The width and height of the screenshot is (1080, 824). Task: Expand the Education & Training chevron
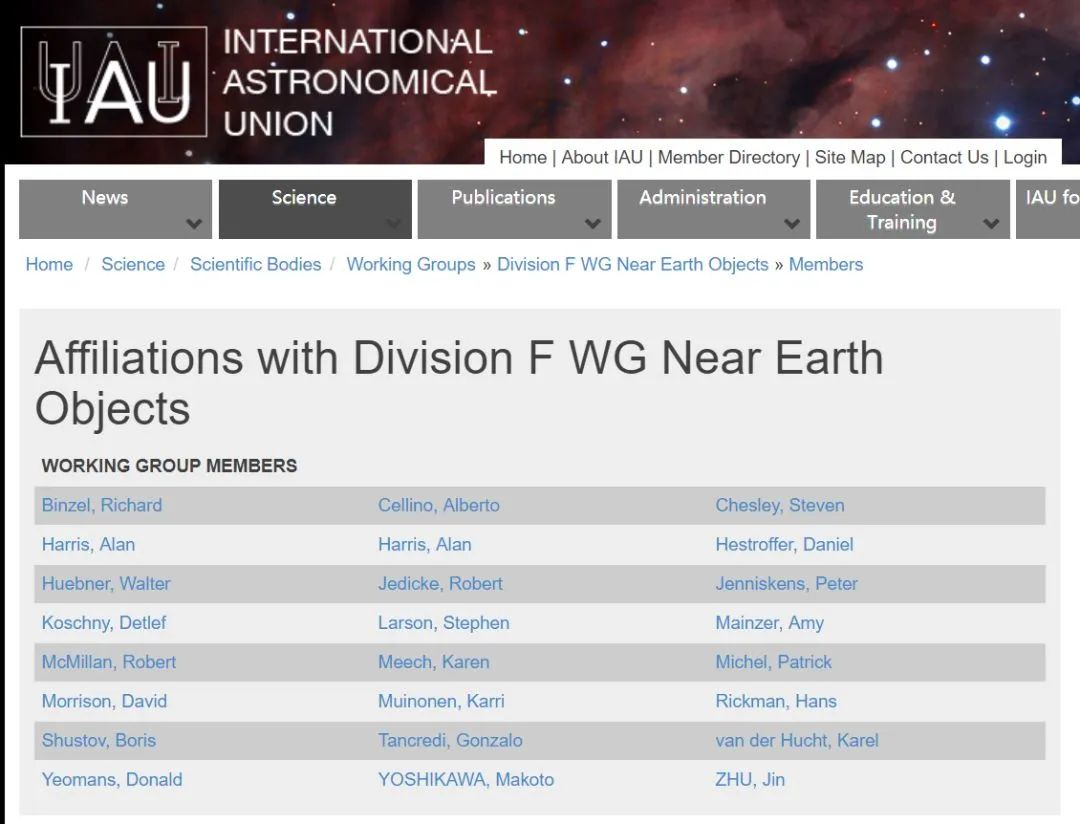(991, 224)
